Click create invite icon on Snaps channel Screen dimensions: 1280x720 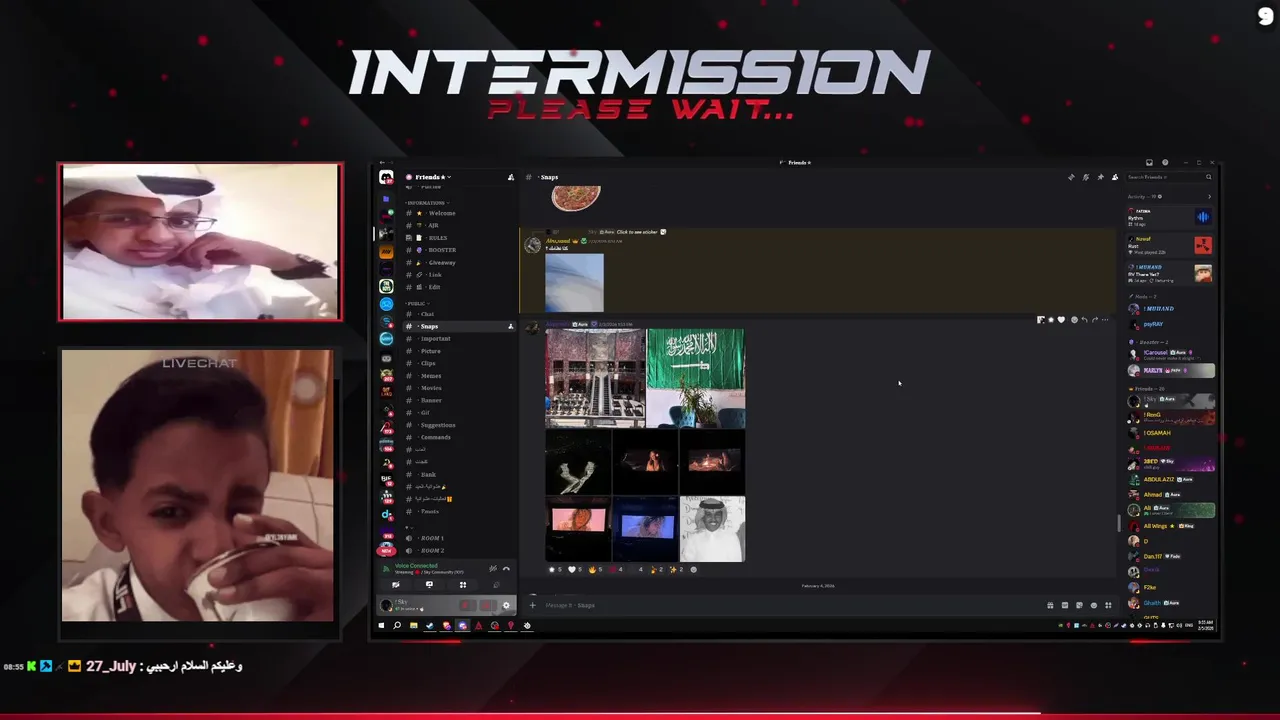point(510,326)
